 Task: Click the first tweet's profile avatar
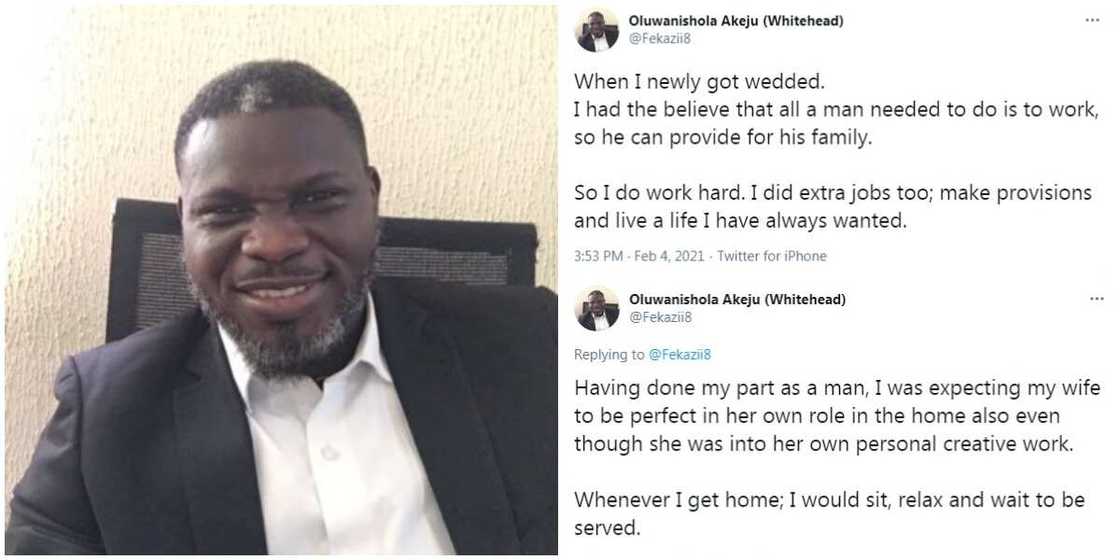pyautogui.click(x=597, y=29)
